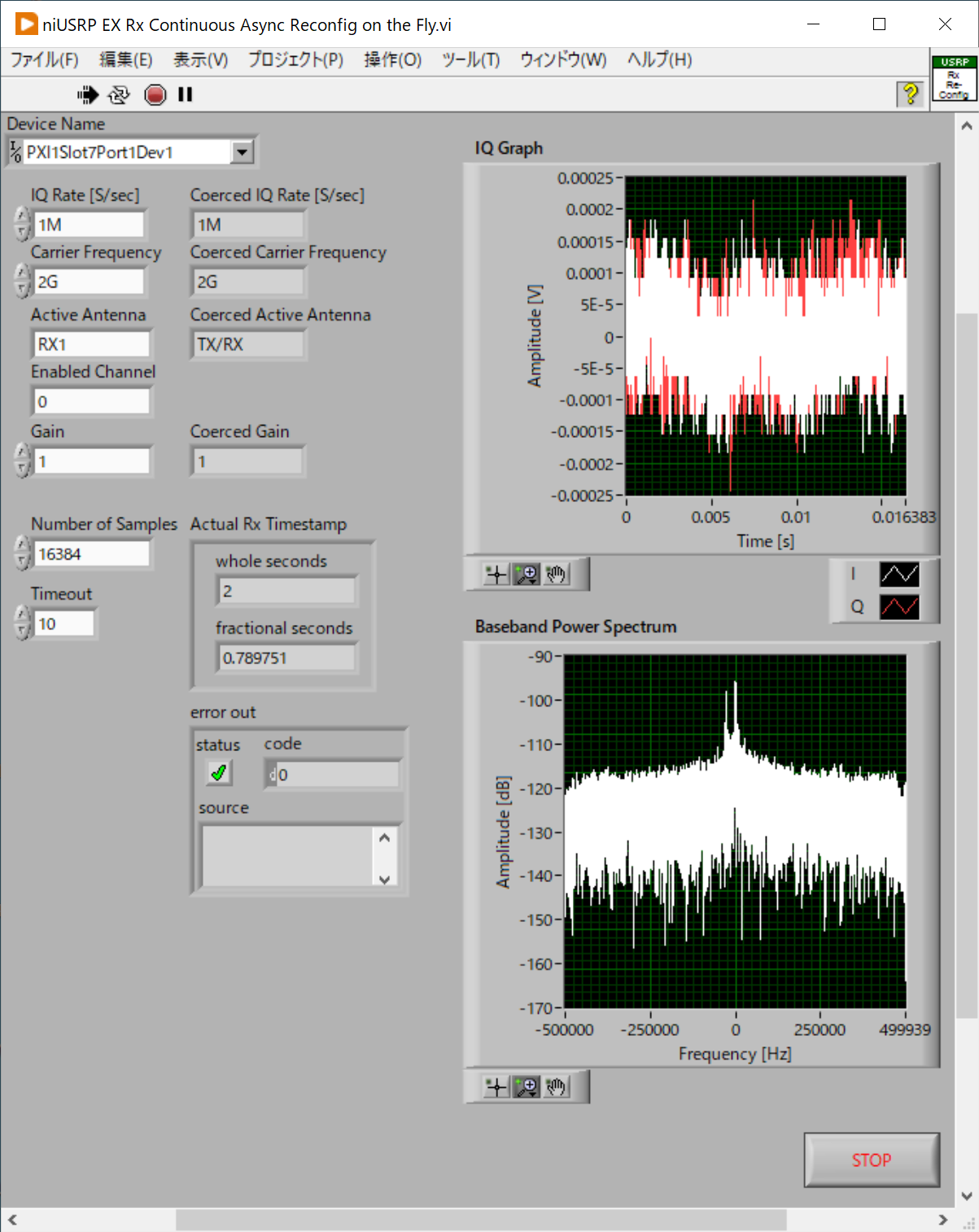Viewport: 979px width, 1232px height.
Task: Select the Baseband Power Spectrum cursor tool
Action: pos(496,1086)
